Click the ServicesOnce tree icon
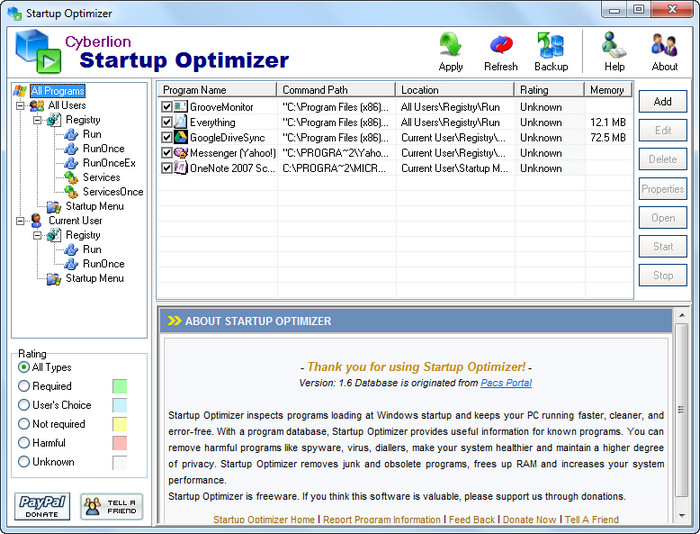The height and width of the screenshot is (534, 700). pyautogui.click(x=71, y=192)
